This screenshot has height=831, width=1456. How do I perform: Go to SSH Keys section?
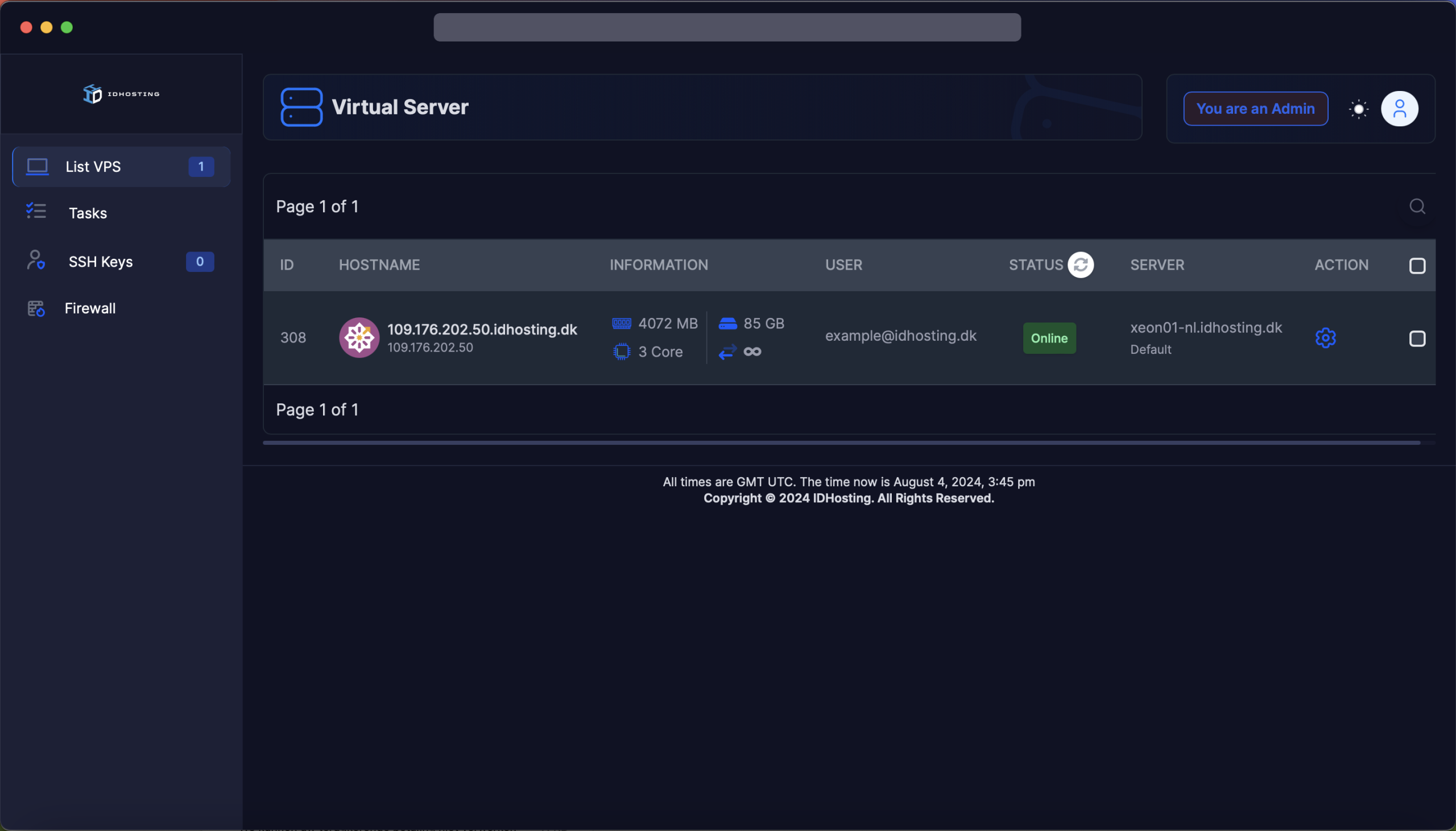(101, 262)
